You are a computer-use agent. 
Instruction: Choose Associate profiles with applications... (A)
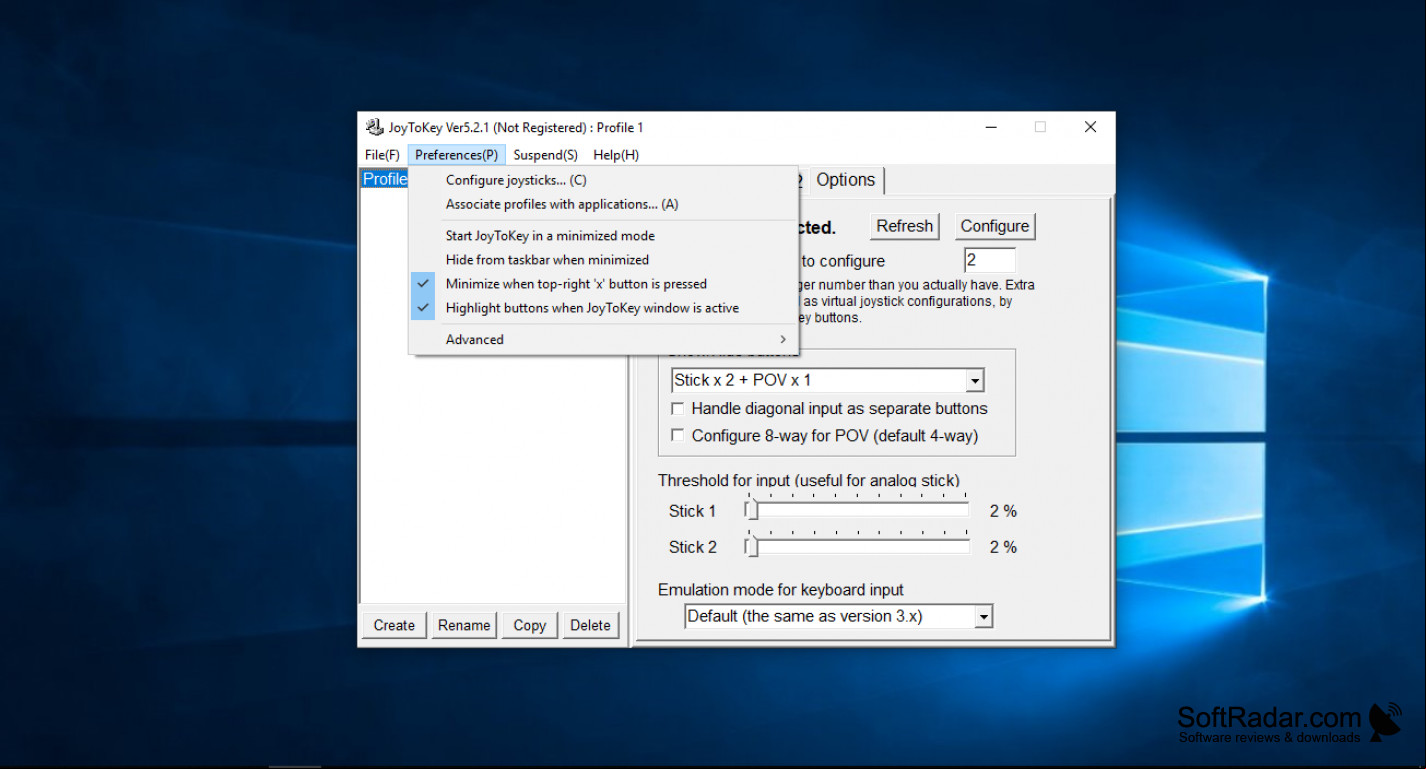[x=603, y=204]
